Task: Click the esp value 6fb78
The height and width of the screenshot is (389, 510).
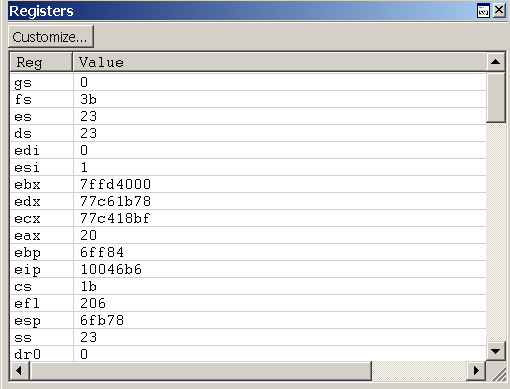Action: (x=102, y=320)
